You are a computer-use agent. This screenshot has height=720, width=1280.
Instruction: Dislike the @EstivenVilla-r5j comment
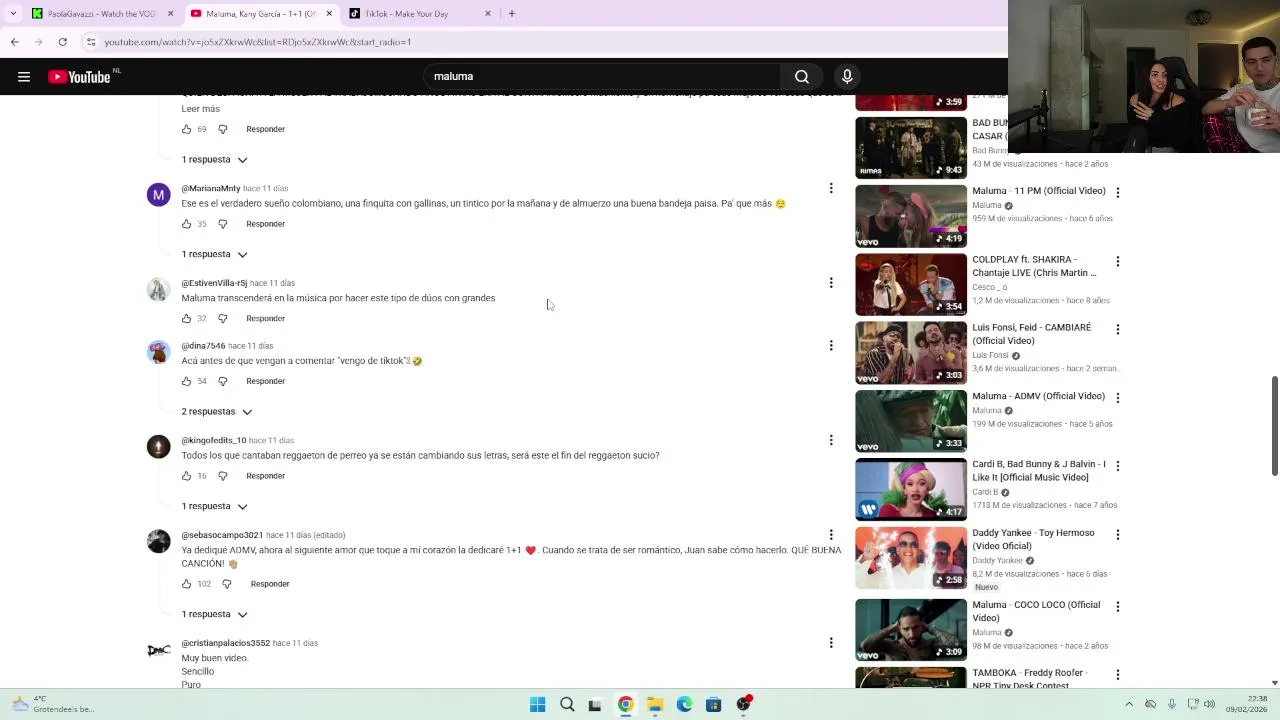tap(222, 318)
